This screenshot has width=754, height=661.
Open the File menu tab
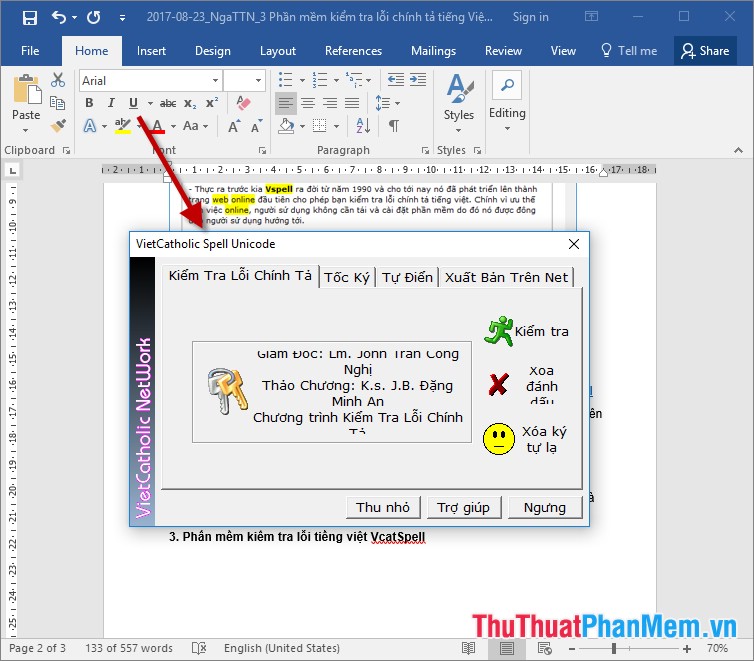(30, 51)
